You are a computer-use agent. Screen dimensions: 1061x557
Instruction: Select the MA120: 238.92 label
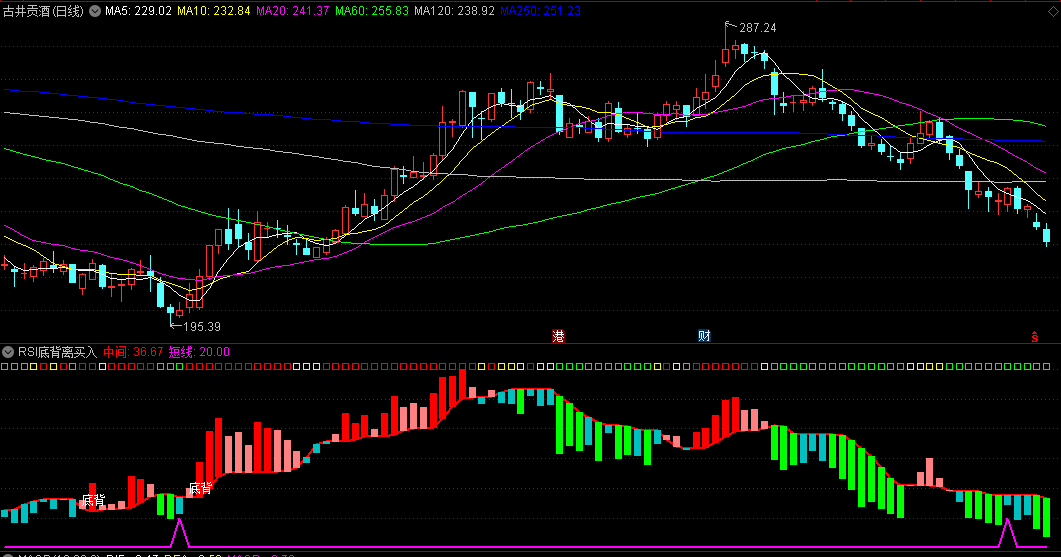tap(454, 11)
